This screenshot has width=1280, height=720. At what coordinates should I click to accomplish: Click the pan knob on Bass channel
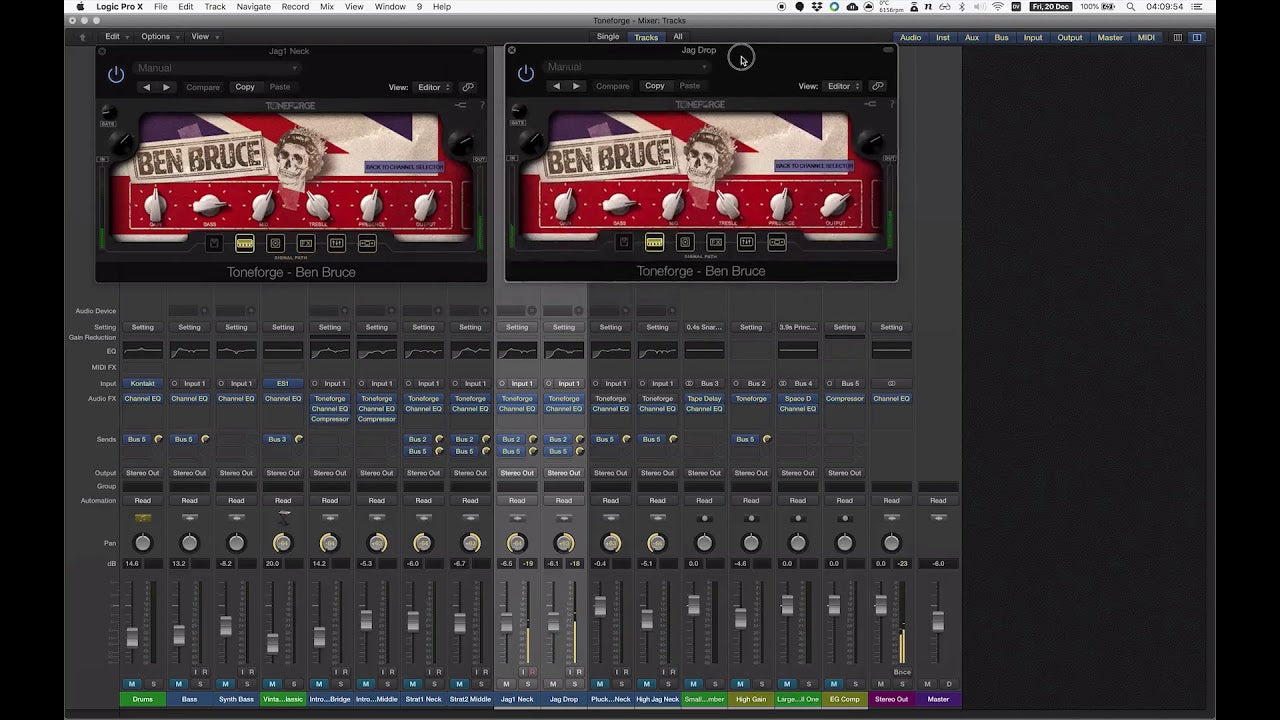click(189, 543)
